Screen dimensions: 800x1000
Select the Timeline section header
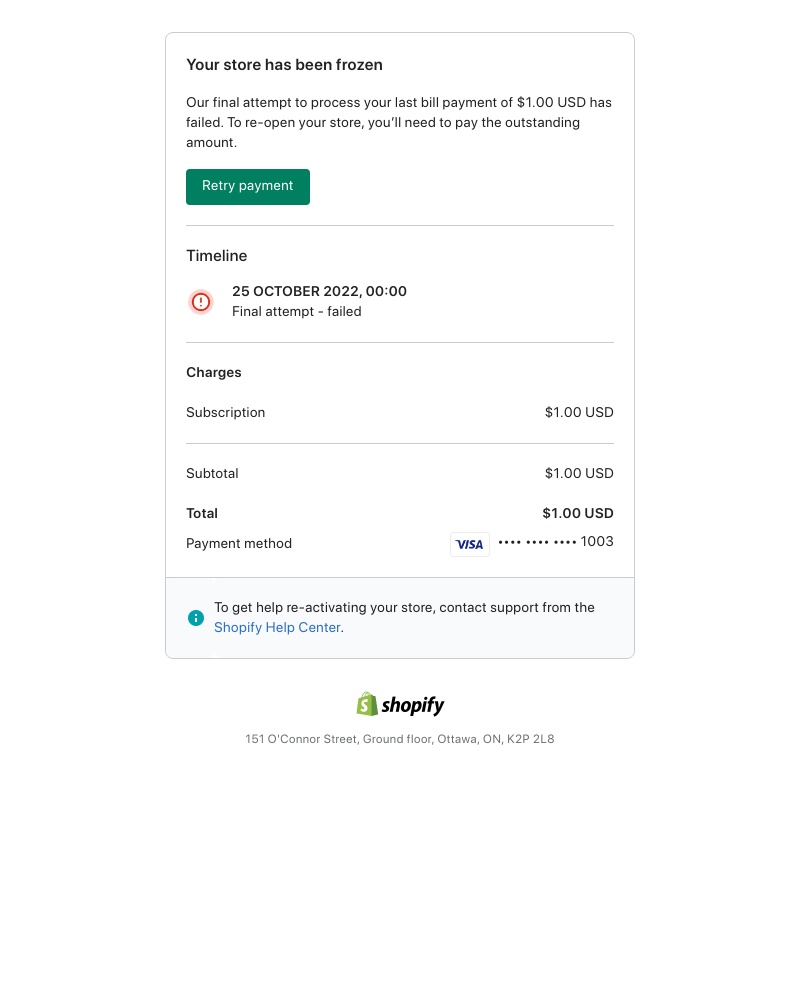coord(216,256)
